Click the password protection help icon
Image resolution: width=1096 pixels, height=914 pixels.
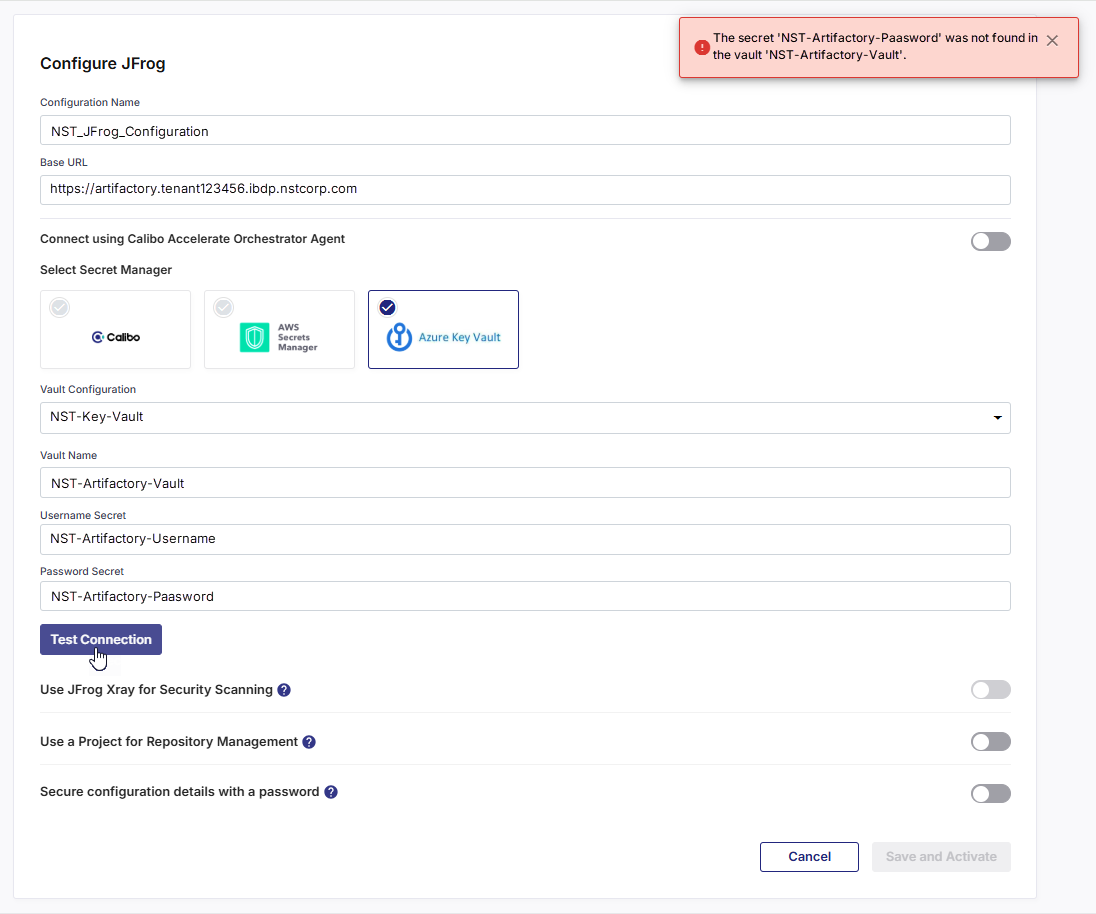pos(331,791)
